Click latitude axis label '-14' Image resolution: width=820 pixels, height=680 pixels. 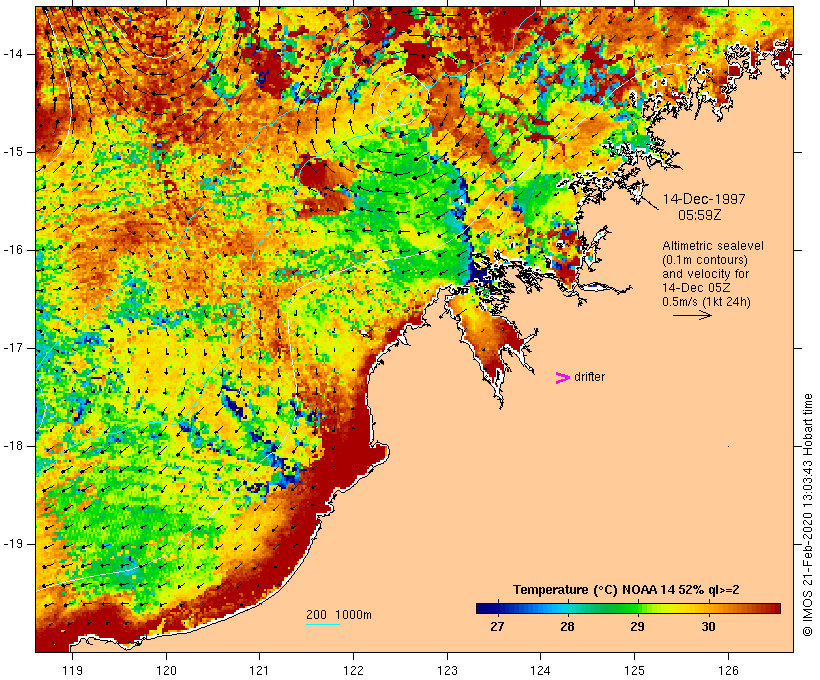point(13,54)
